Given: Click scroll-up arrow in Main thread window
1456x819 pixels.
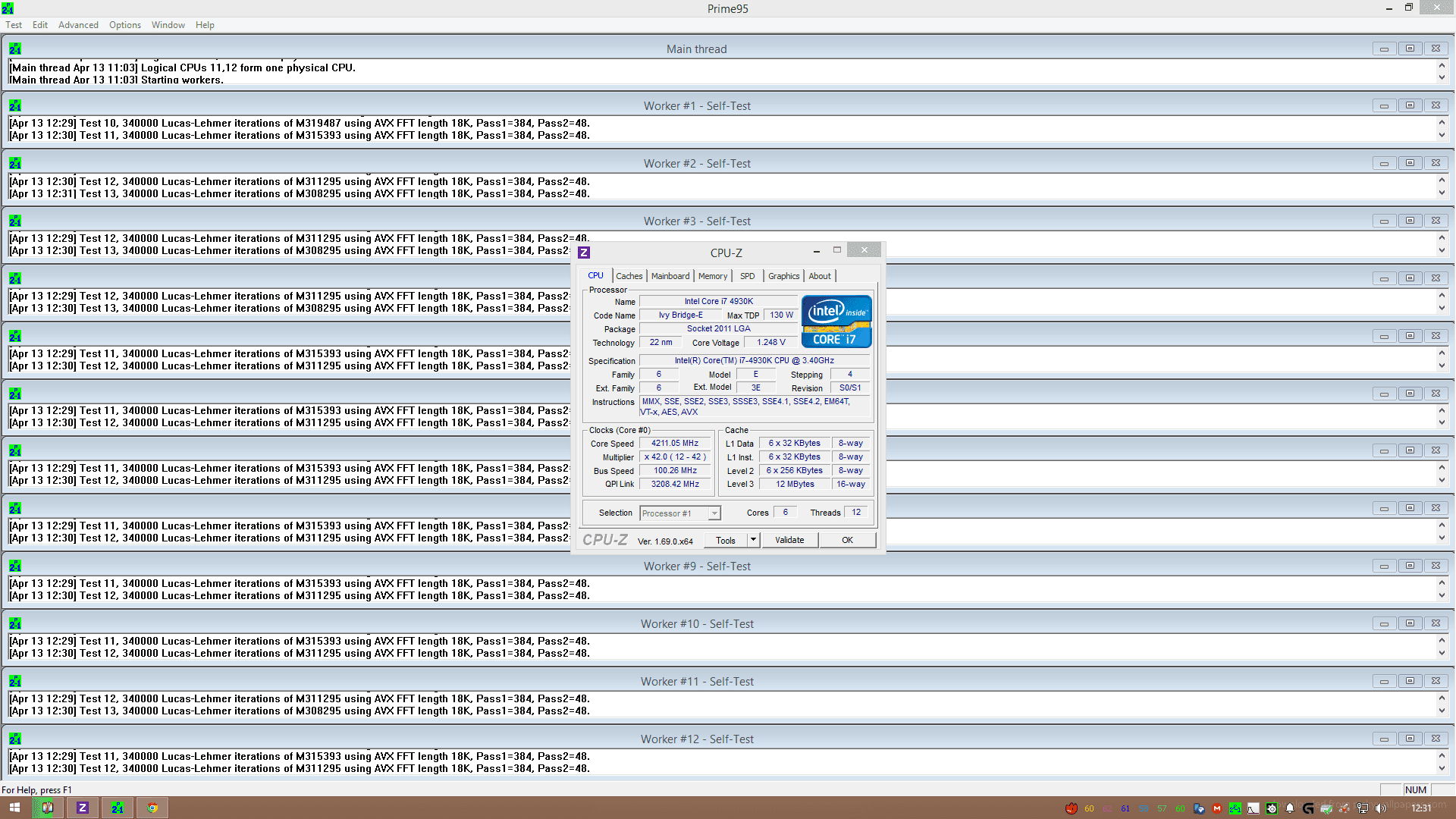Looking at the screenshot, I should [x=1442, y=65].
